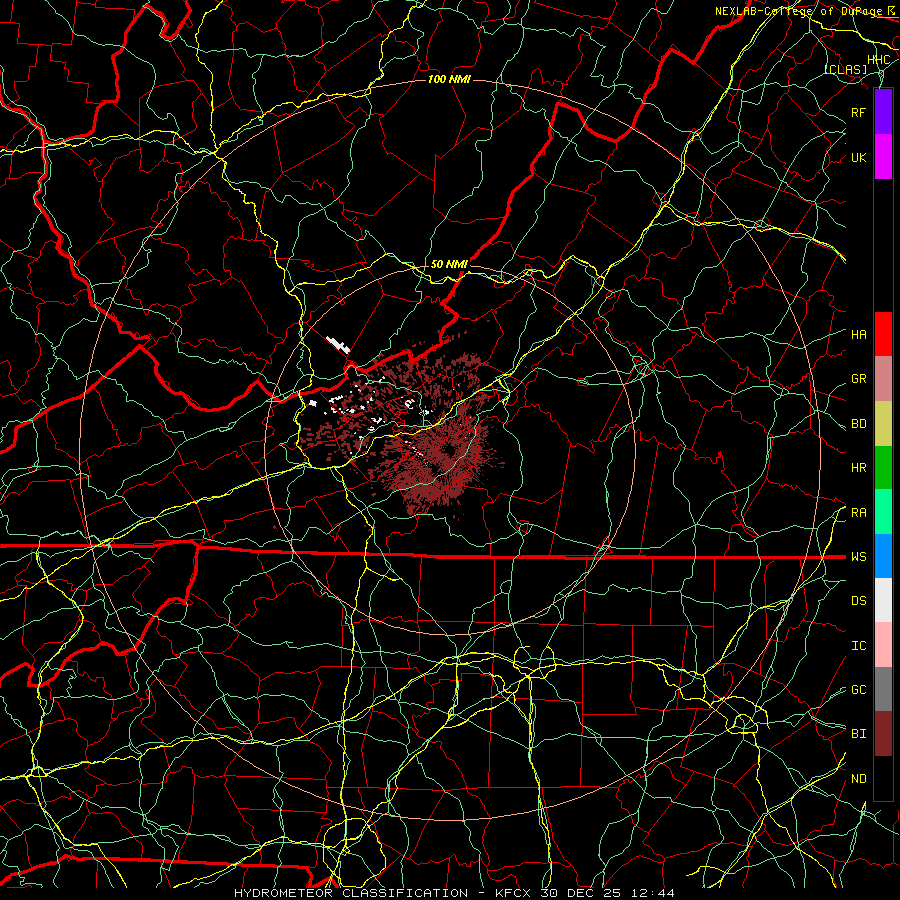Click the GC legend label

859,690
